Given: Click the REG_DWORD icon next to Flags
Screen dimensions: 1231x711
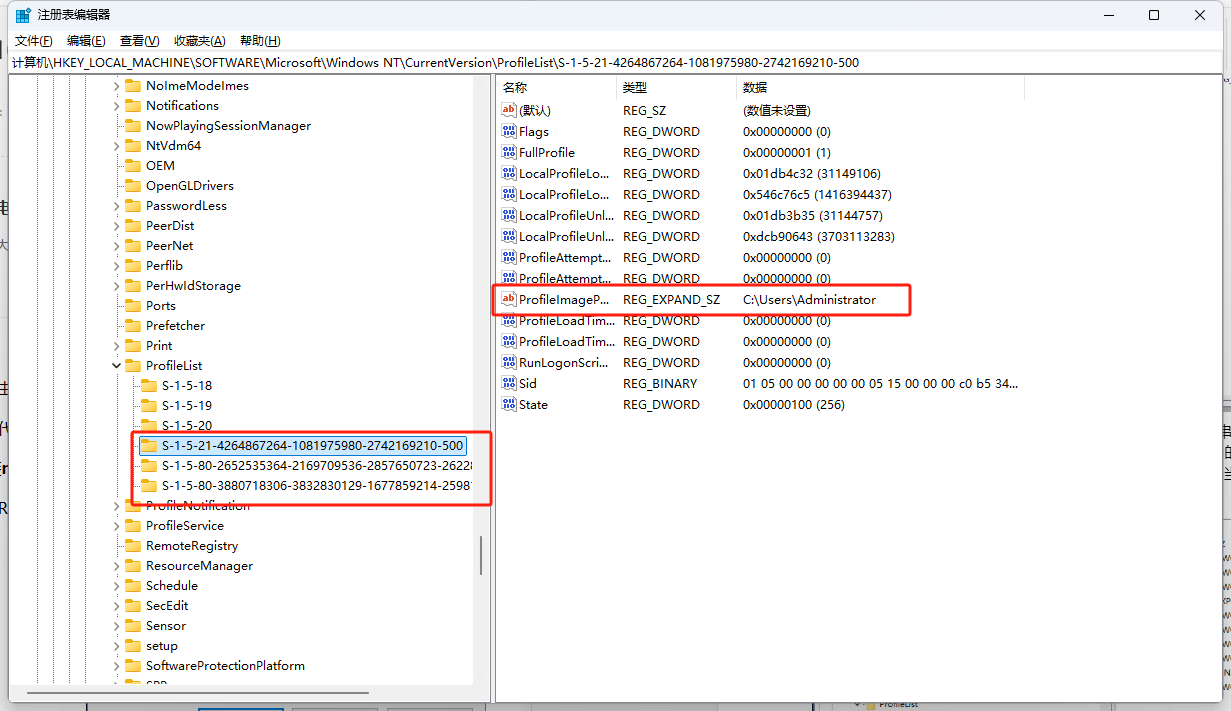Looking at the screenshot, I should coord(508,131).
